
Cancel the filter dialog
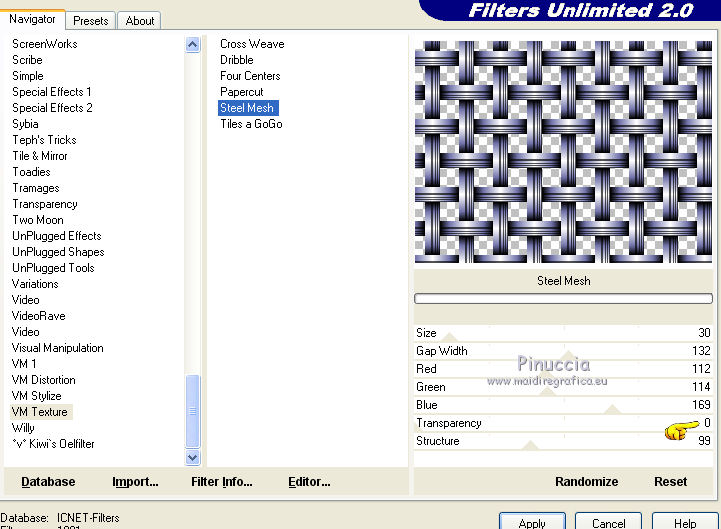tap(608, 522)
